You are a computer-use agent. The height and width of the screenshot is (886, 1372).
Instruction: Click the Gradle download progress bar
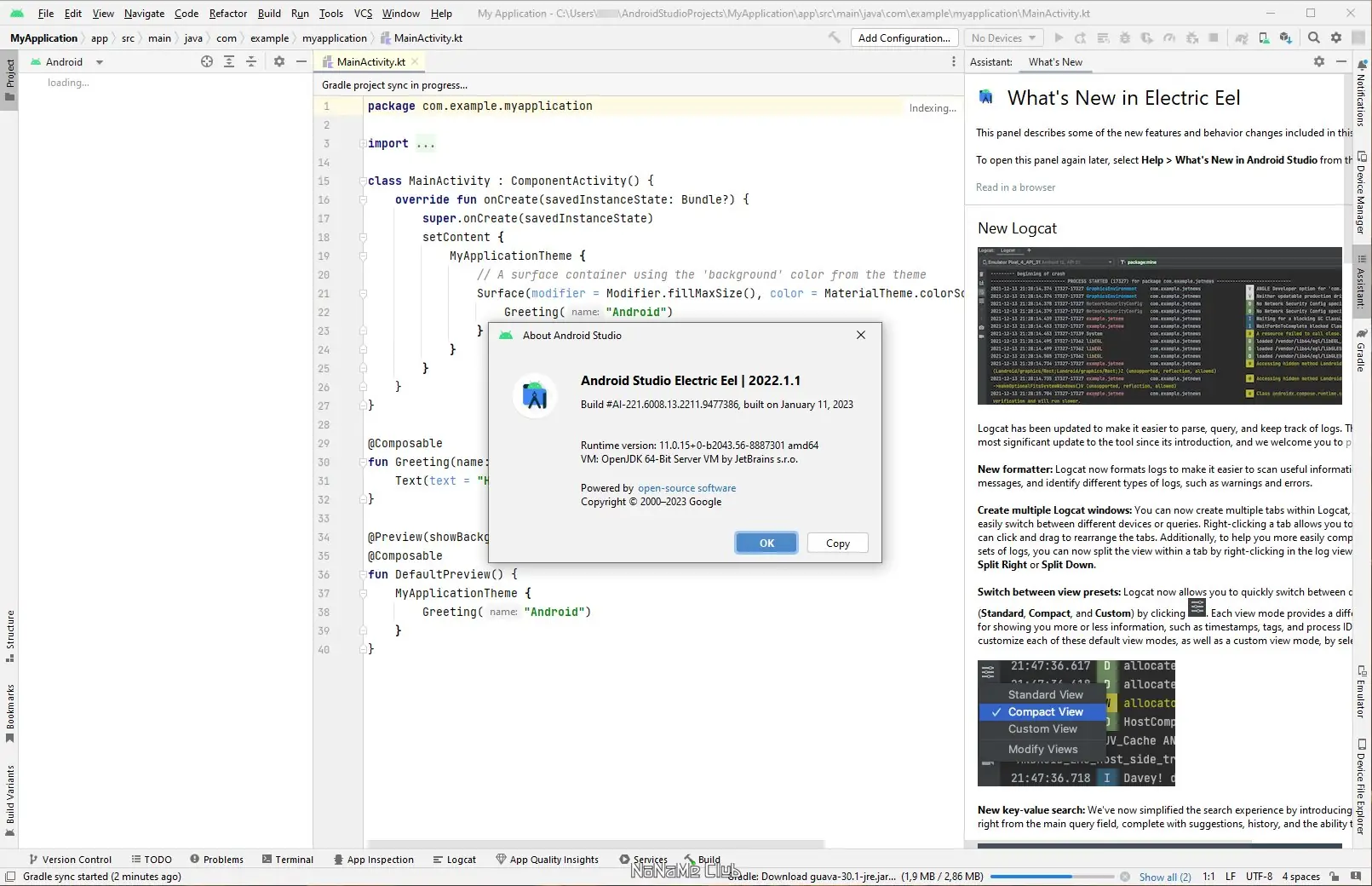(x=1052, y=877)
